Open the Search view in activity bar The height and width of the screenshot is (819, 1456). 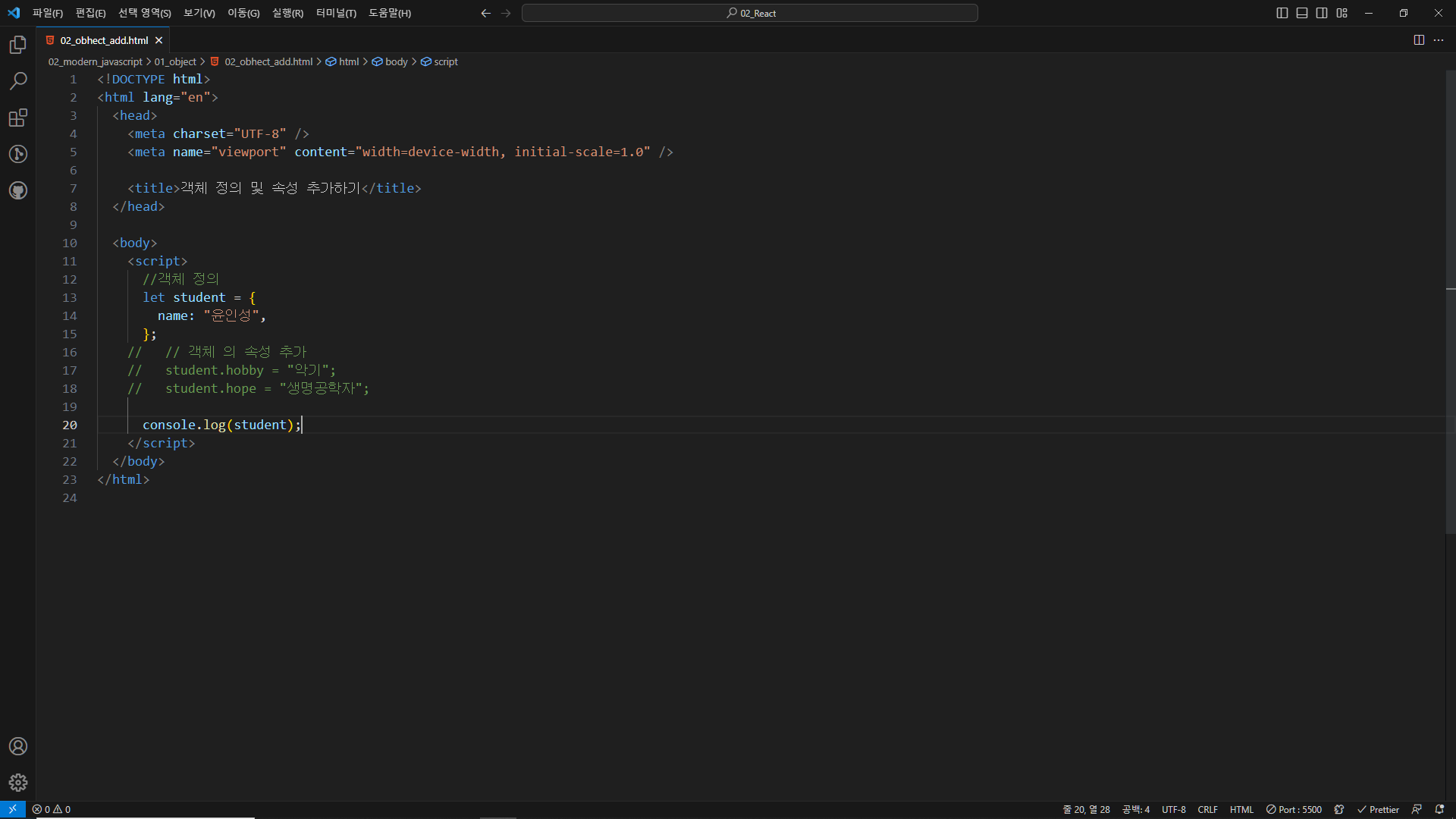[x=18, y=81]
